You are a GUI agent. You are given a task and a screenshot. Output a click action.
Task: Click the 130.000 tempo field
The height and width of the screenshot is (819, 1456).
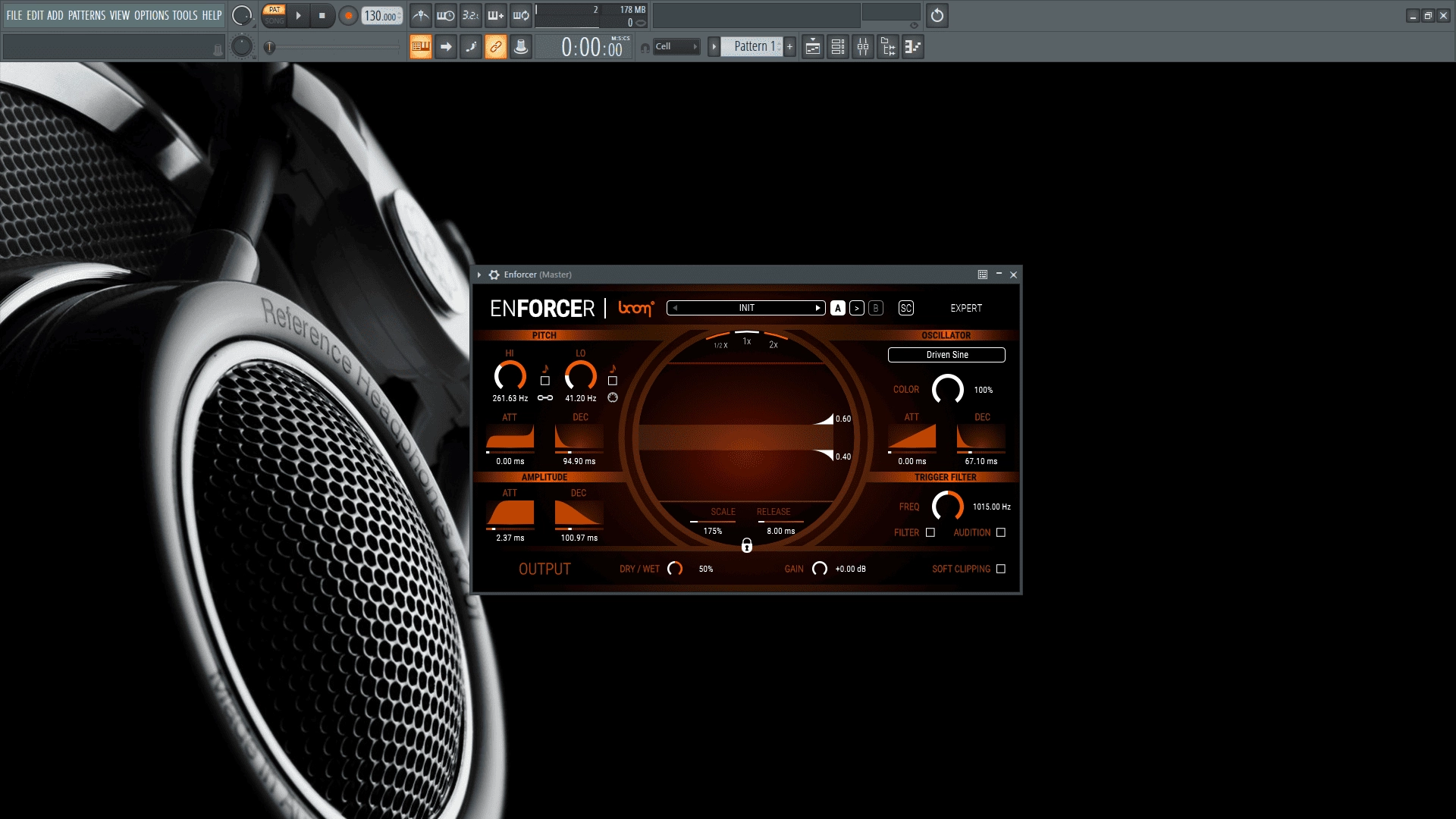click(381, 16)
